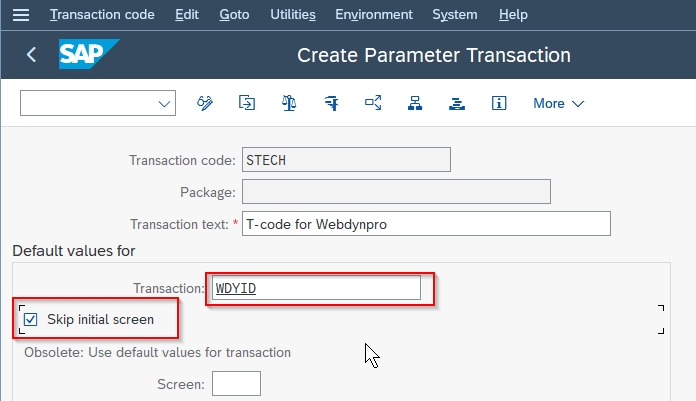This screenshot has height=401, width=696.
Task: Click the Where-Used List toolbar icon
Action: pyautogui.click(x=373, y=103)
